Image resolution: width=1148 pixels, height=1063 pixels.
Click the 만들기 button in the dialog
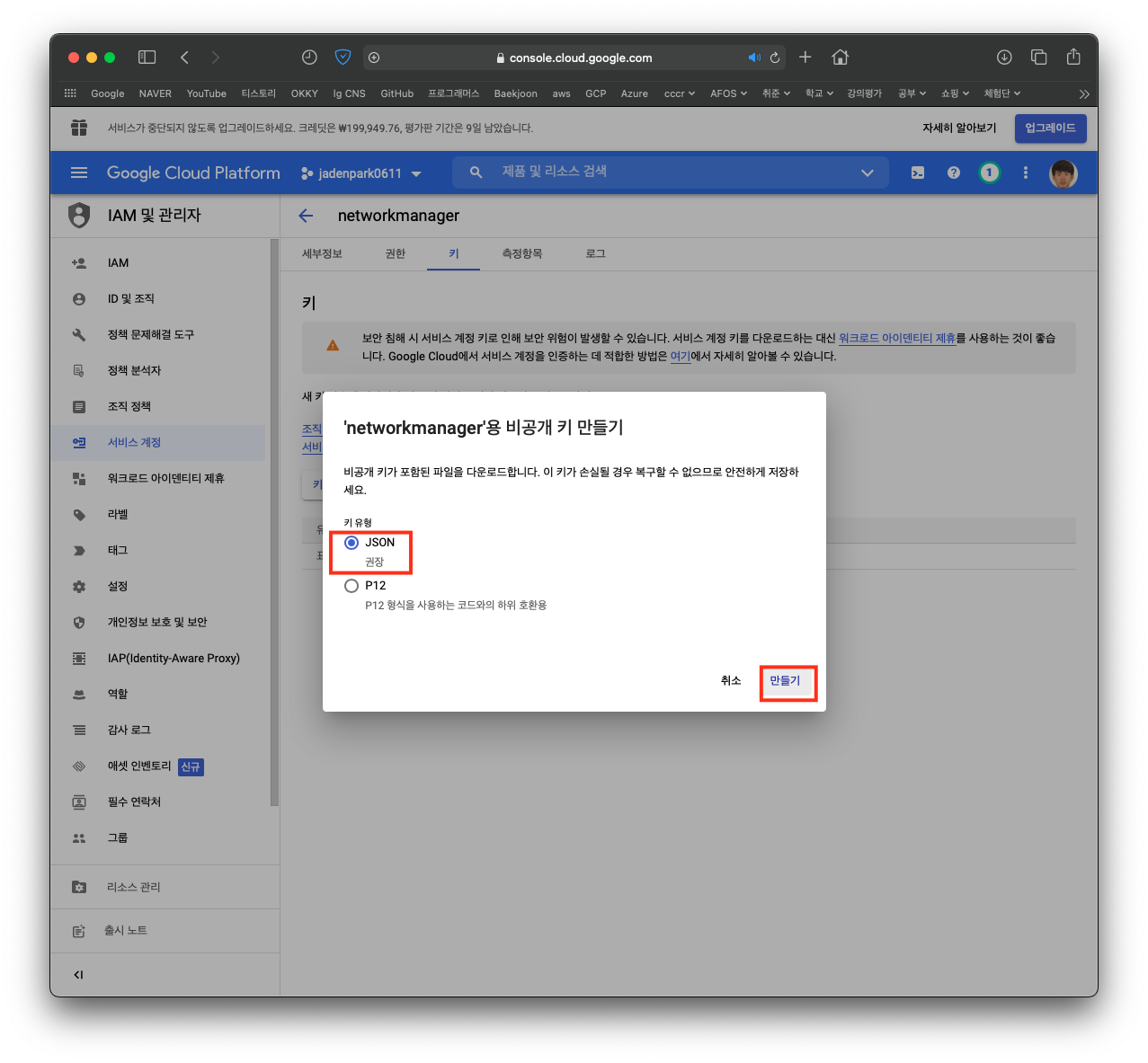(785, 681)
